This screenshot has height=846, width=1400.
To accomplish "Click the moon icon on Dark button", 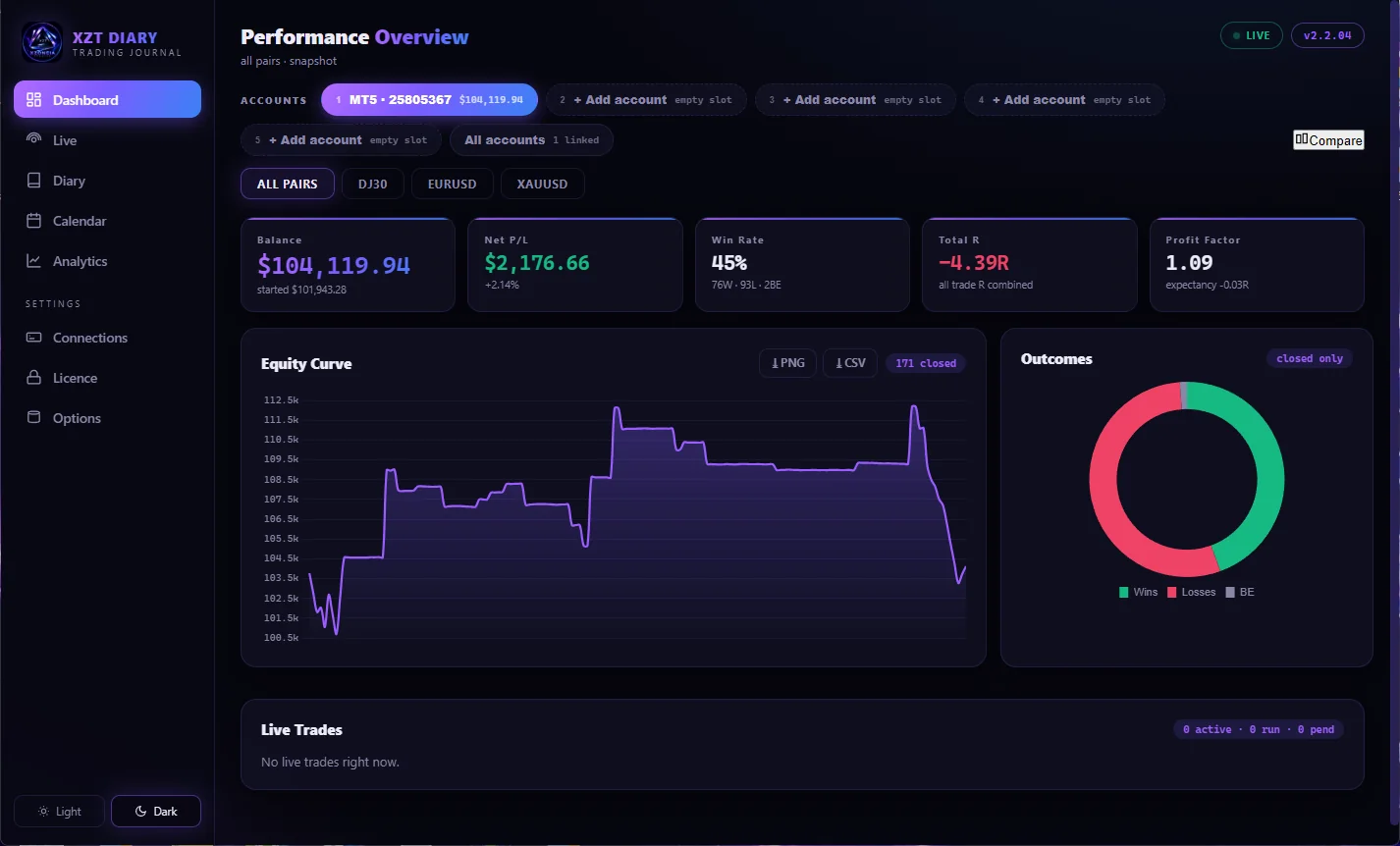I will point(140,812).
